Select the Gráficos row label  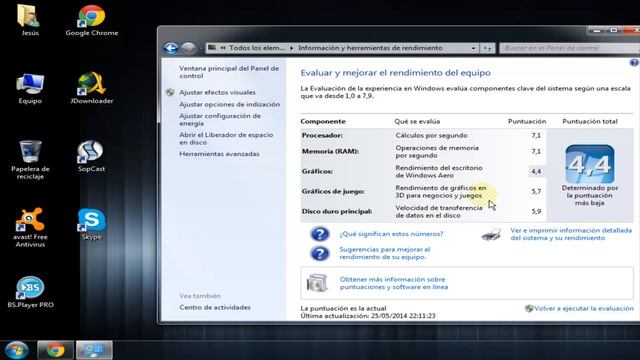[x=317, y=171]
